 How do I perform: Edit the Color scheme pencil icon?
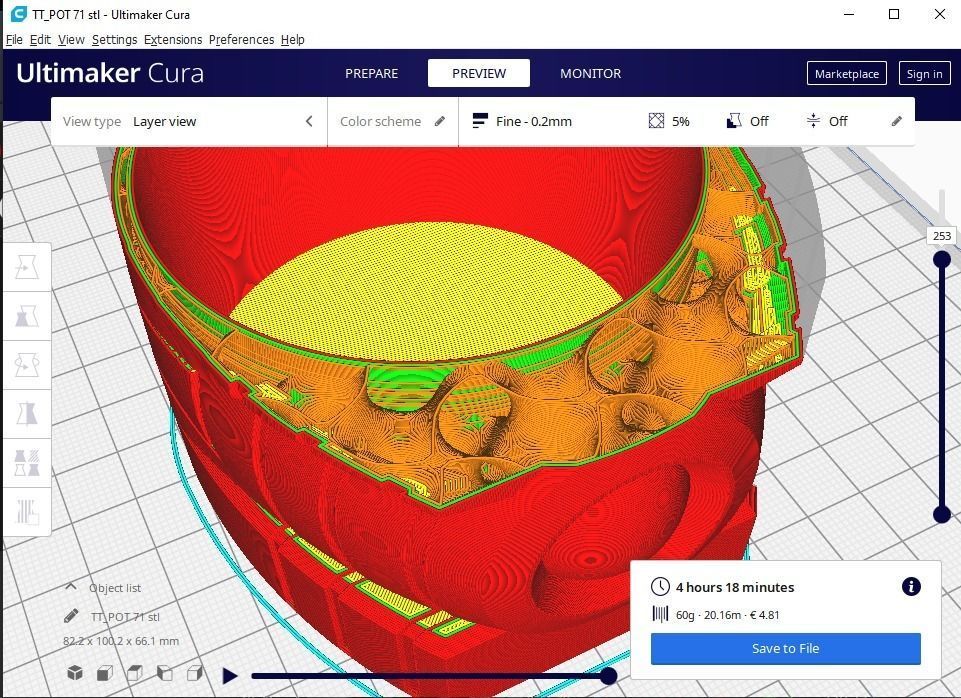click(x=439, y=121)
